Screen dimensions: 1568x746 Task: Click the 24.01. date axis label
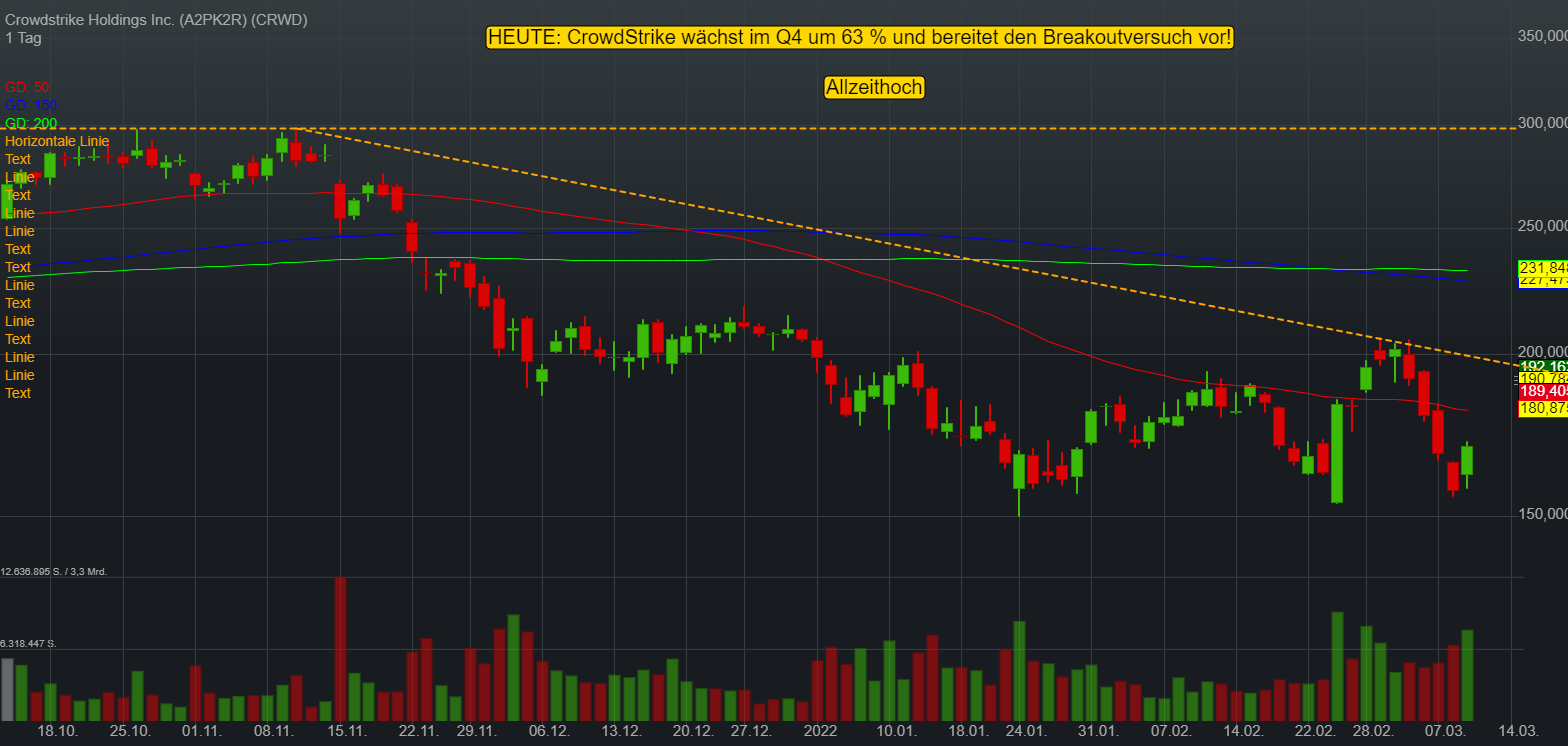[1026, 732]
